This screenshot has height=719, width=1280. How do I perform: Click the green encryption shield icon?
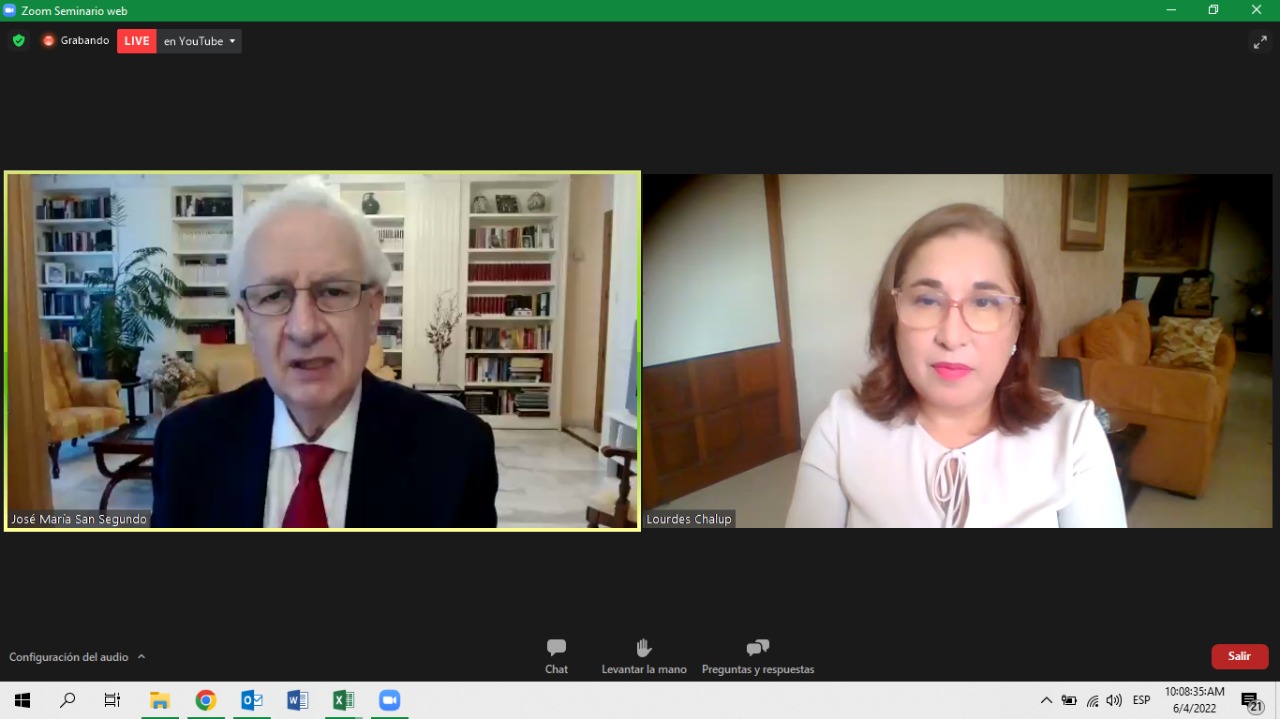coord(18,41)
